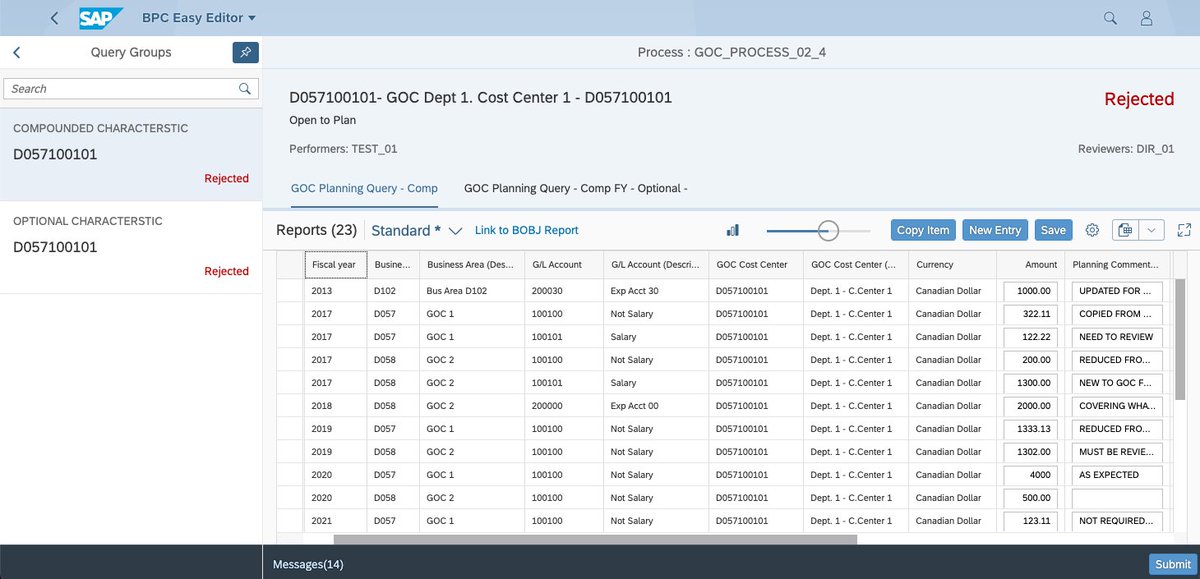Click the Planning Comment column header
The image size is (1200, 579).
pos(1116,265)
